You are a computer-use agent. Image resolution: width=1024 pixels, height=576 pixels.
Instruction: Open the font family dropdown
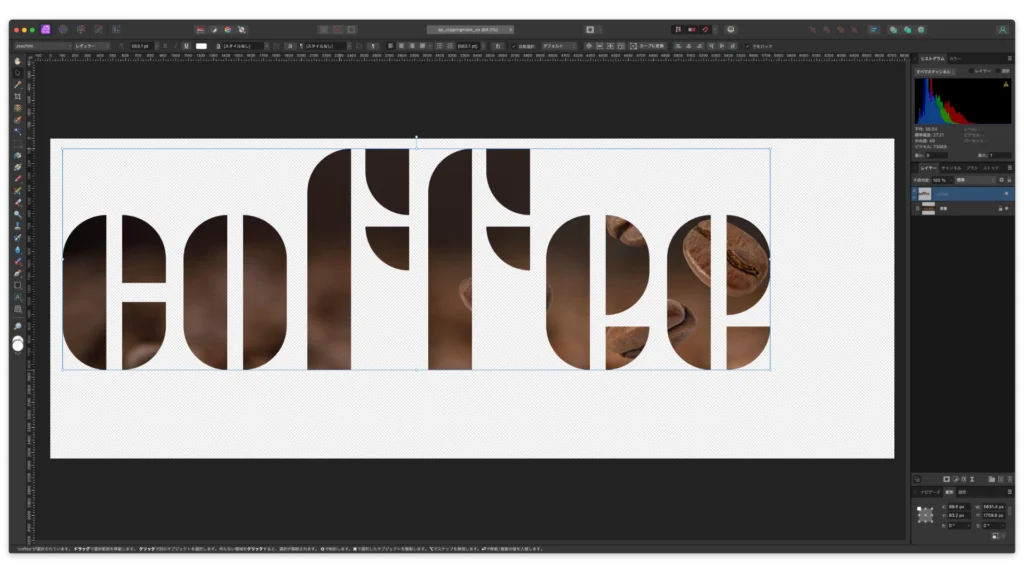[x=40, y=46]
